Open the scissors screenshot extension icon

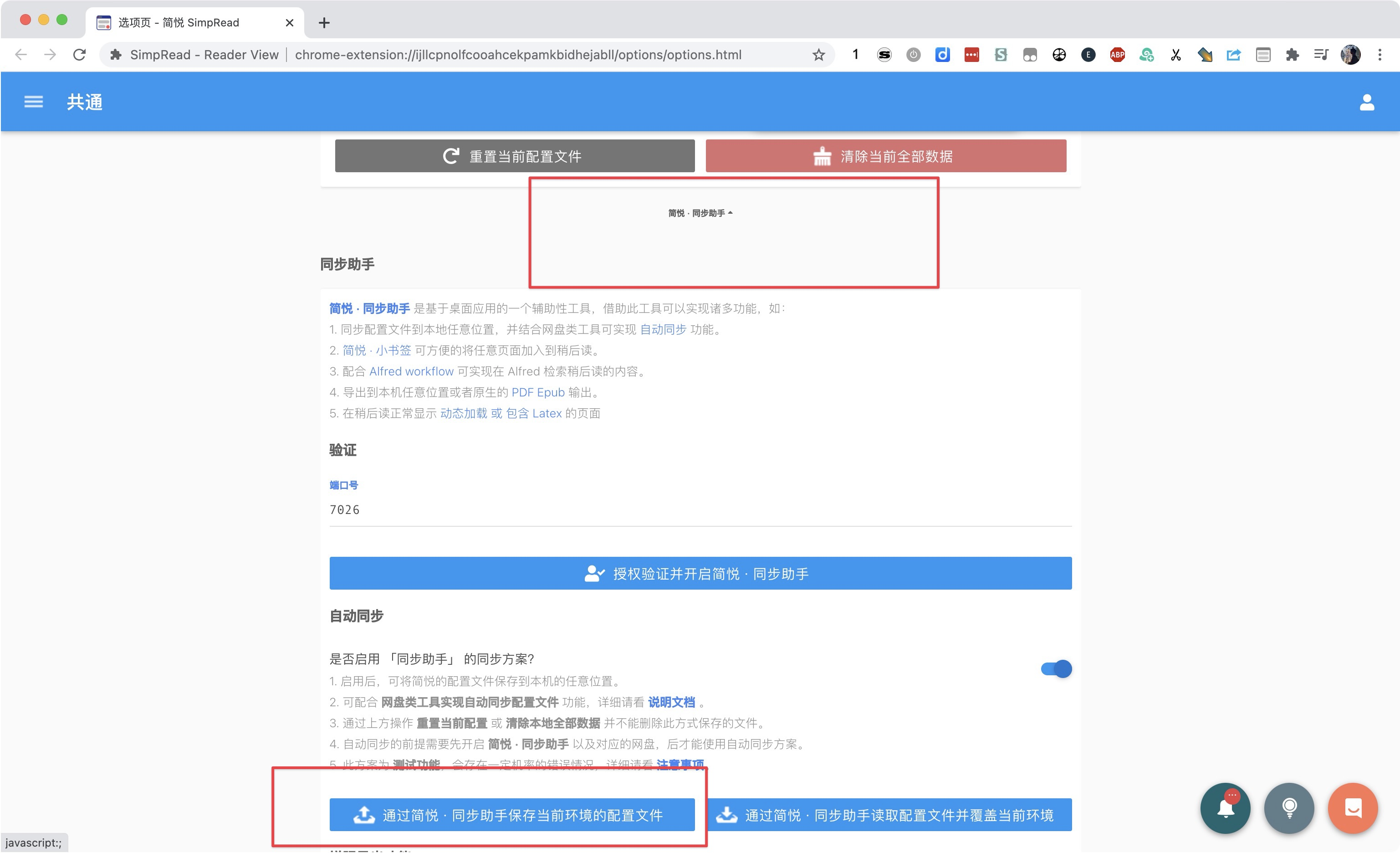click(1175, 55)
